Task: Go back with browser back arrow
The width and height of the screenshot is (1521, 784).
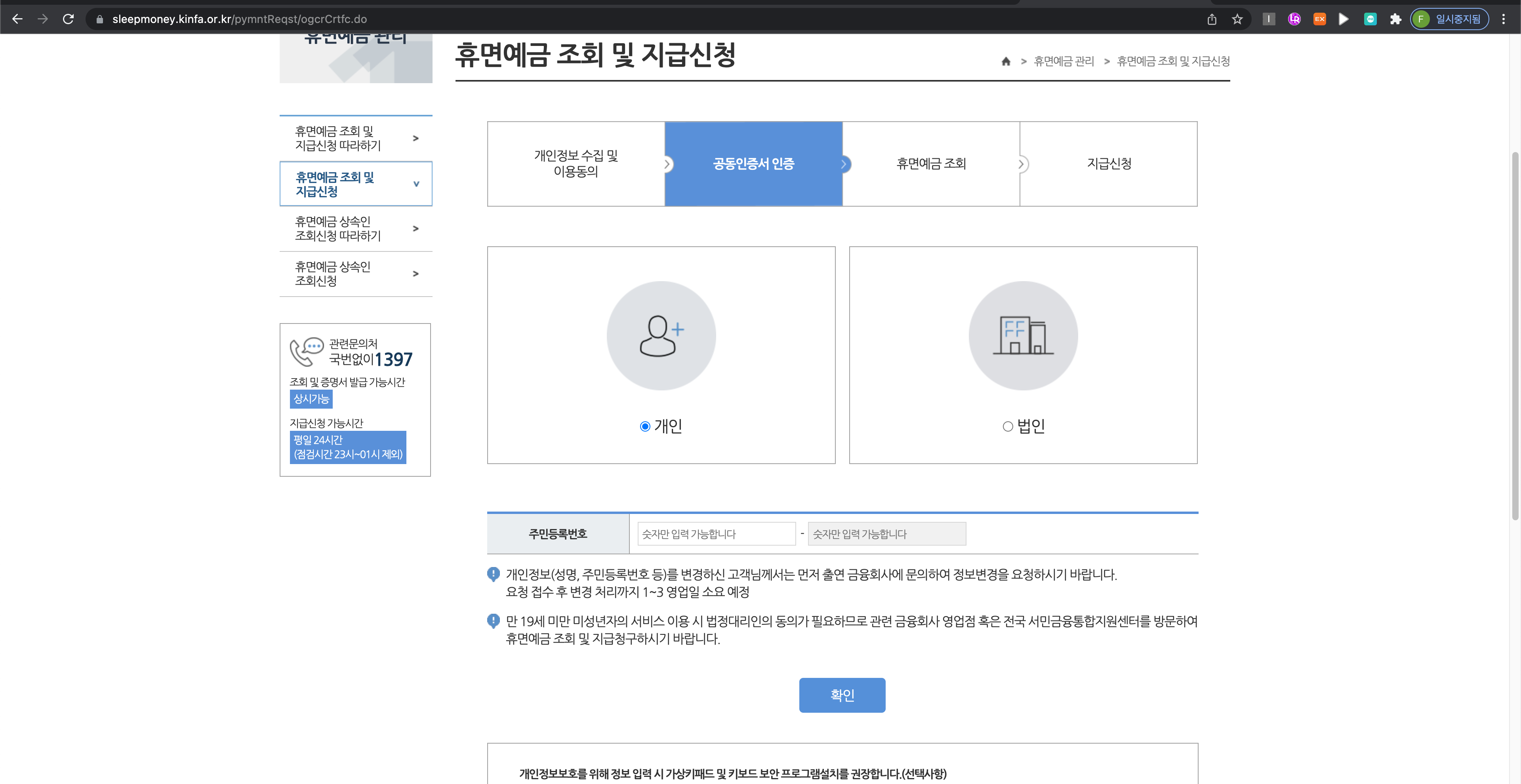Action: point(17,19)
